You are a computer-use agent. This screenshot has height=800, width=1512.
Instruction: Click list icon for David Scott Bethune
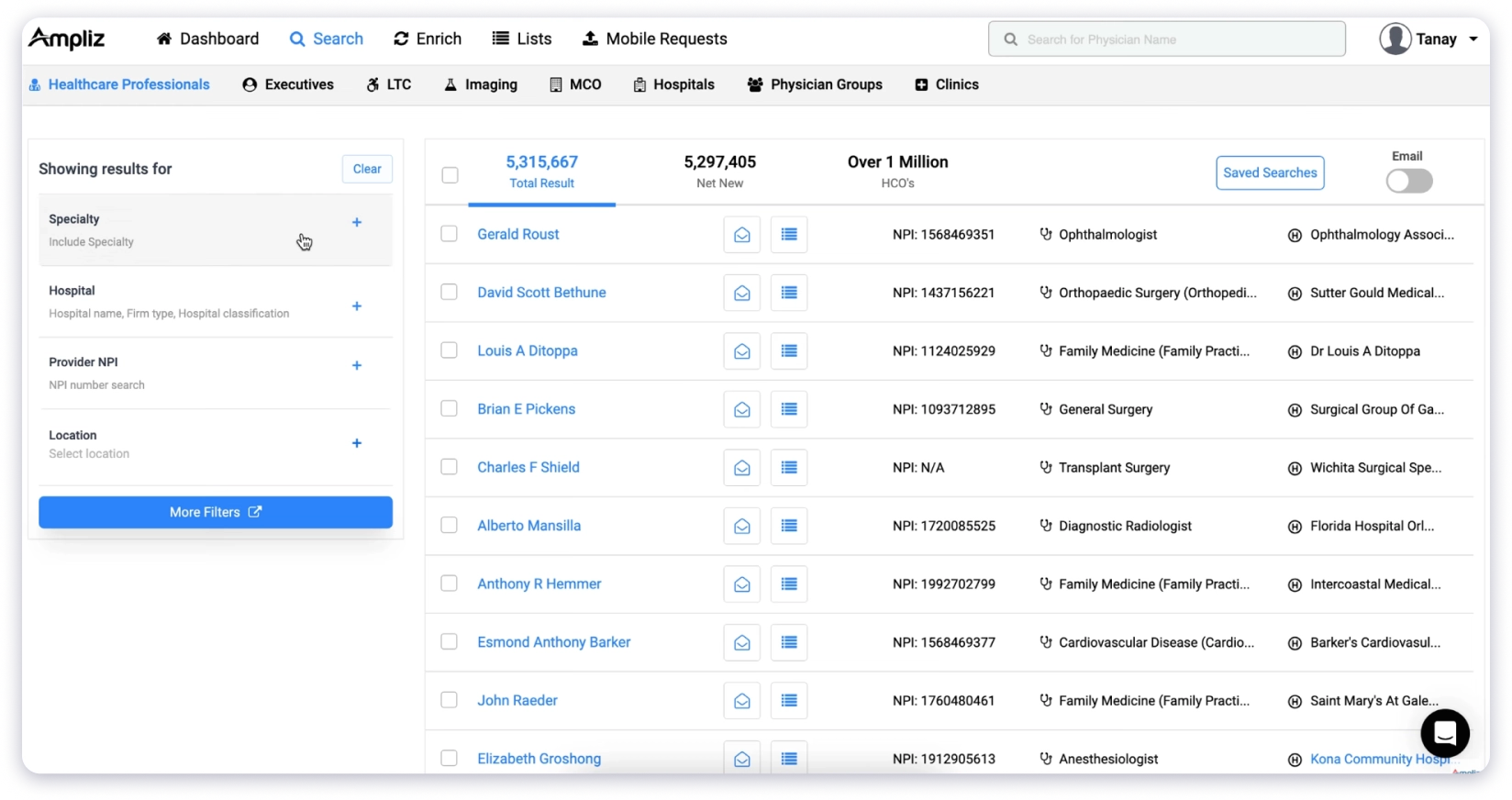pos(789,293)
